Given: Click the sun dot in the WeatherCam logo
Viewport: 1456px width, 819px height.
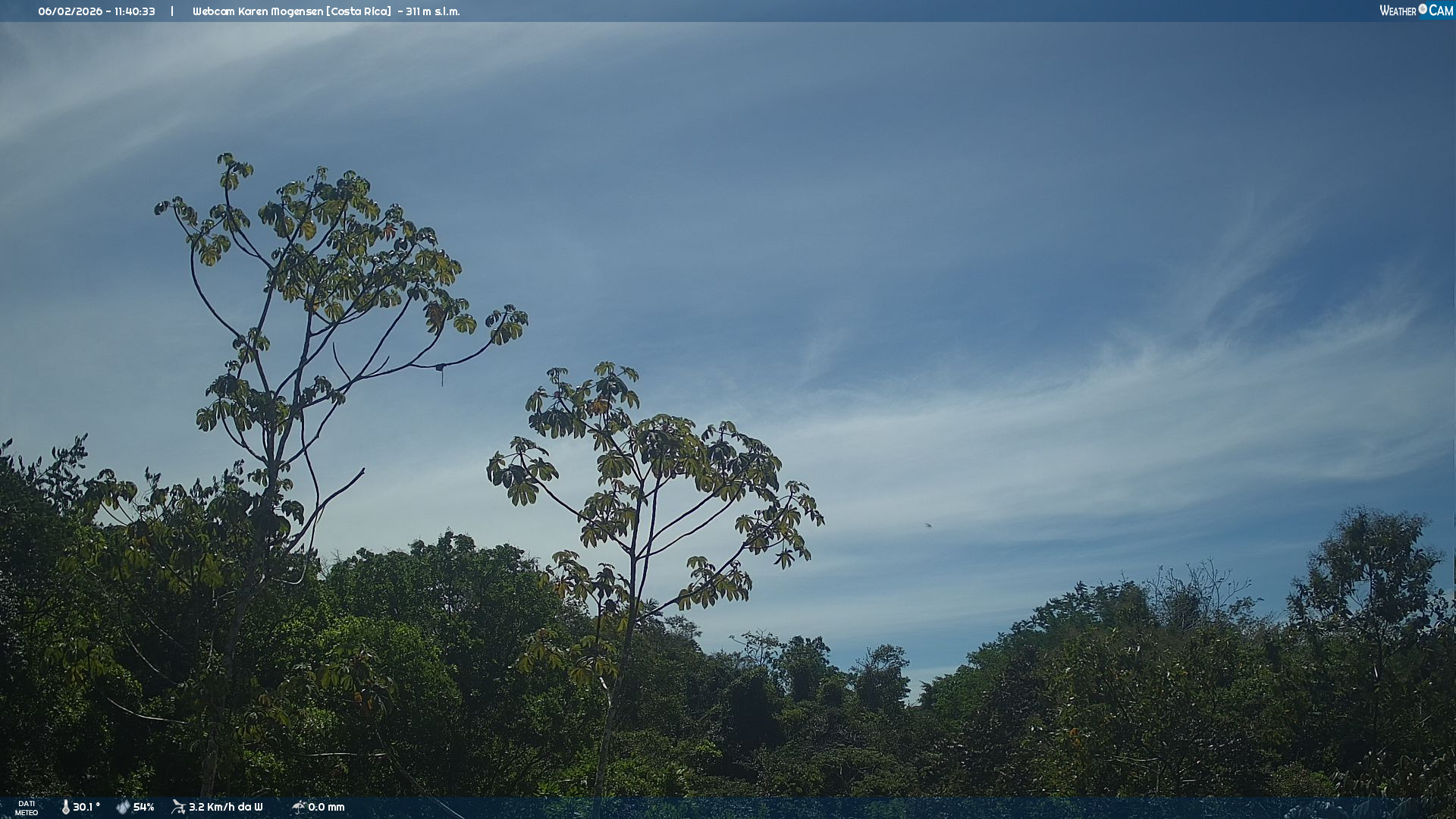Looking at the screenshot, I should (1423, 8).
